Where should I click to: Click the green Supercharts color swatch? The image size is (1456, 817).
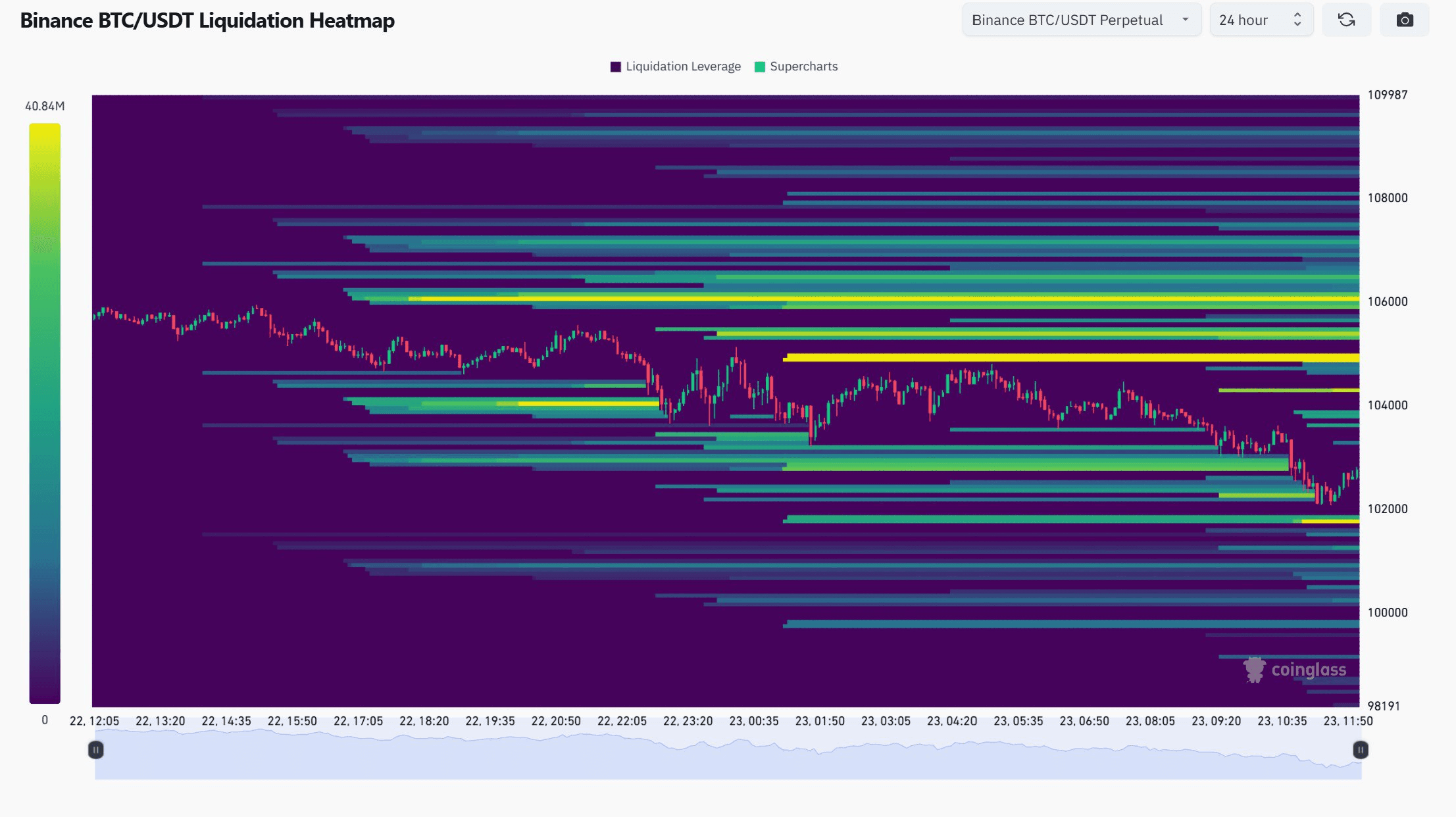[x=760, y=66]
